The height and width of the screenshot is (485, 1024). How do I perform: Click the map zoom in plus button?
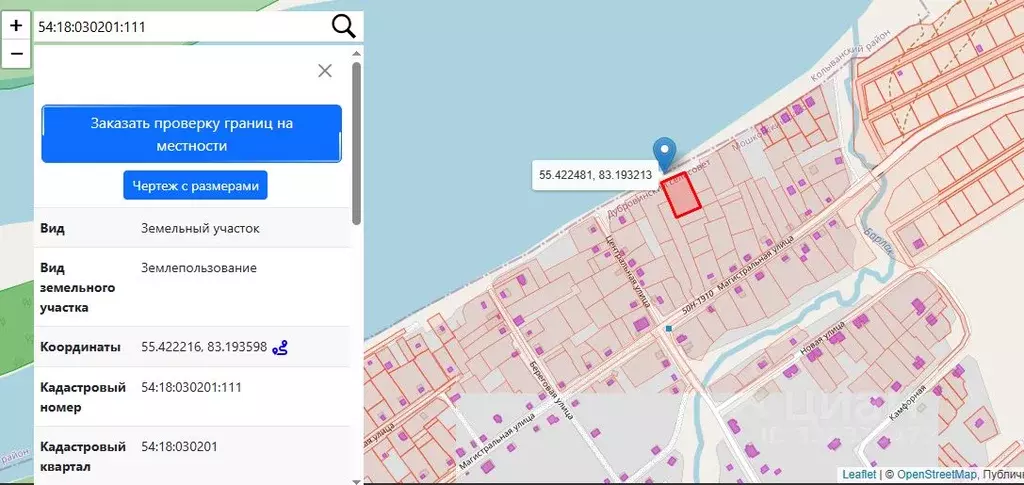(16, 25)
